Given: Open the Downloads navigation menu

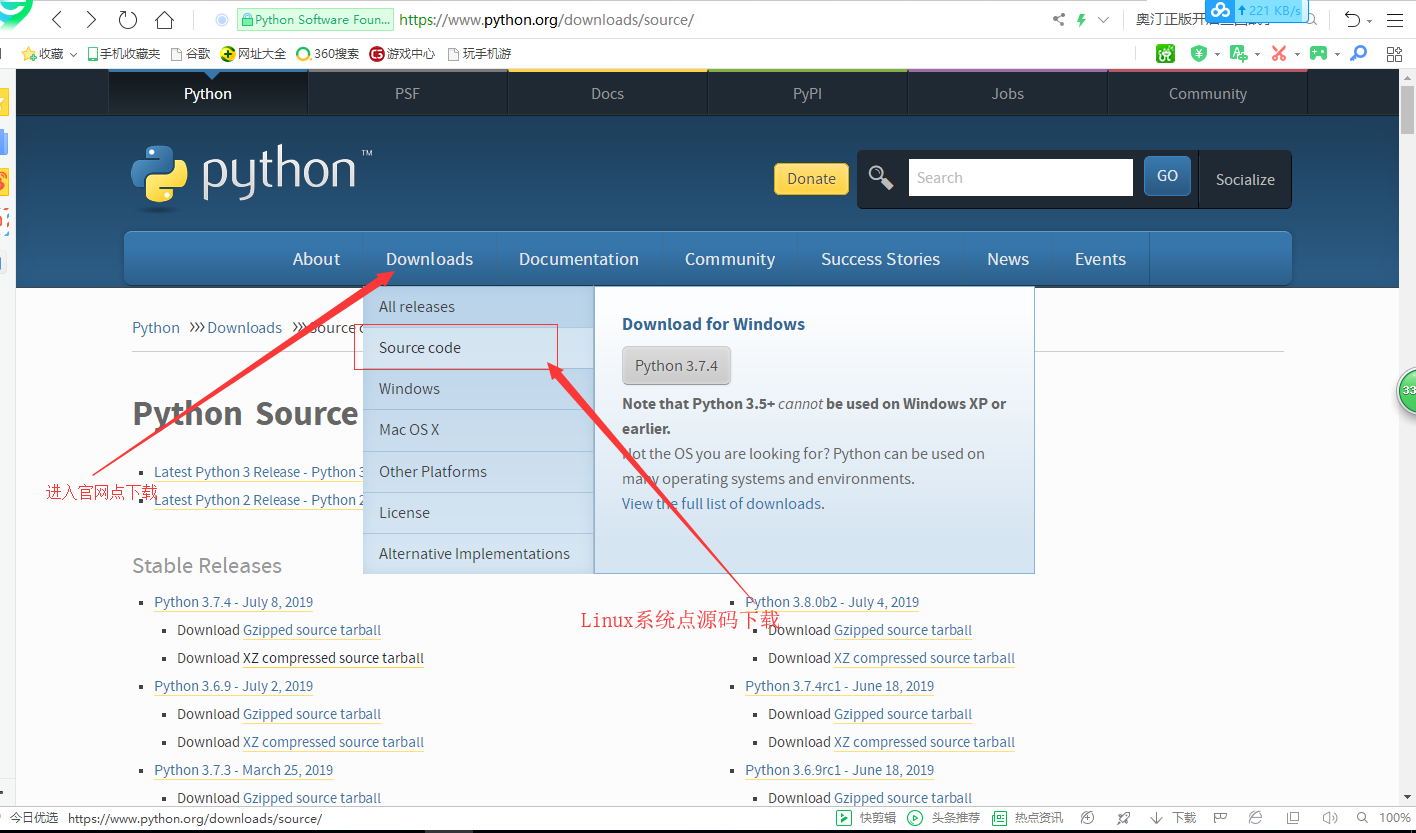Looking at the screenshot, I should click(x=429, y=259).
